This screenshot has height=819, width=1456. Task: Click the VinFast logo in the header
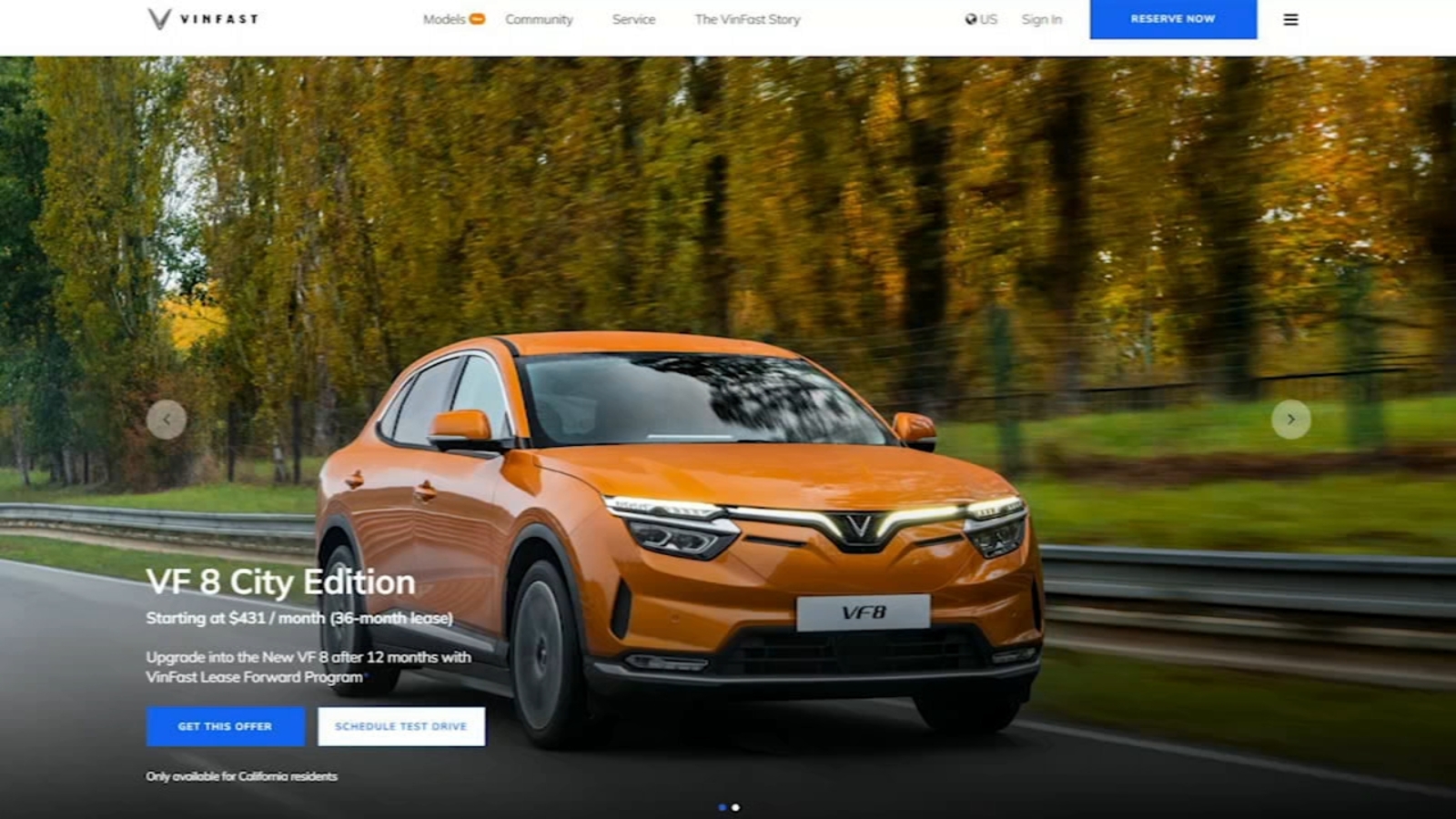[x=203, y=19]
